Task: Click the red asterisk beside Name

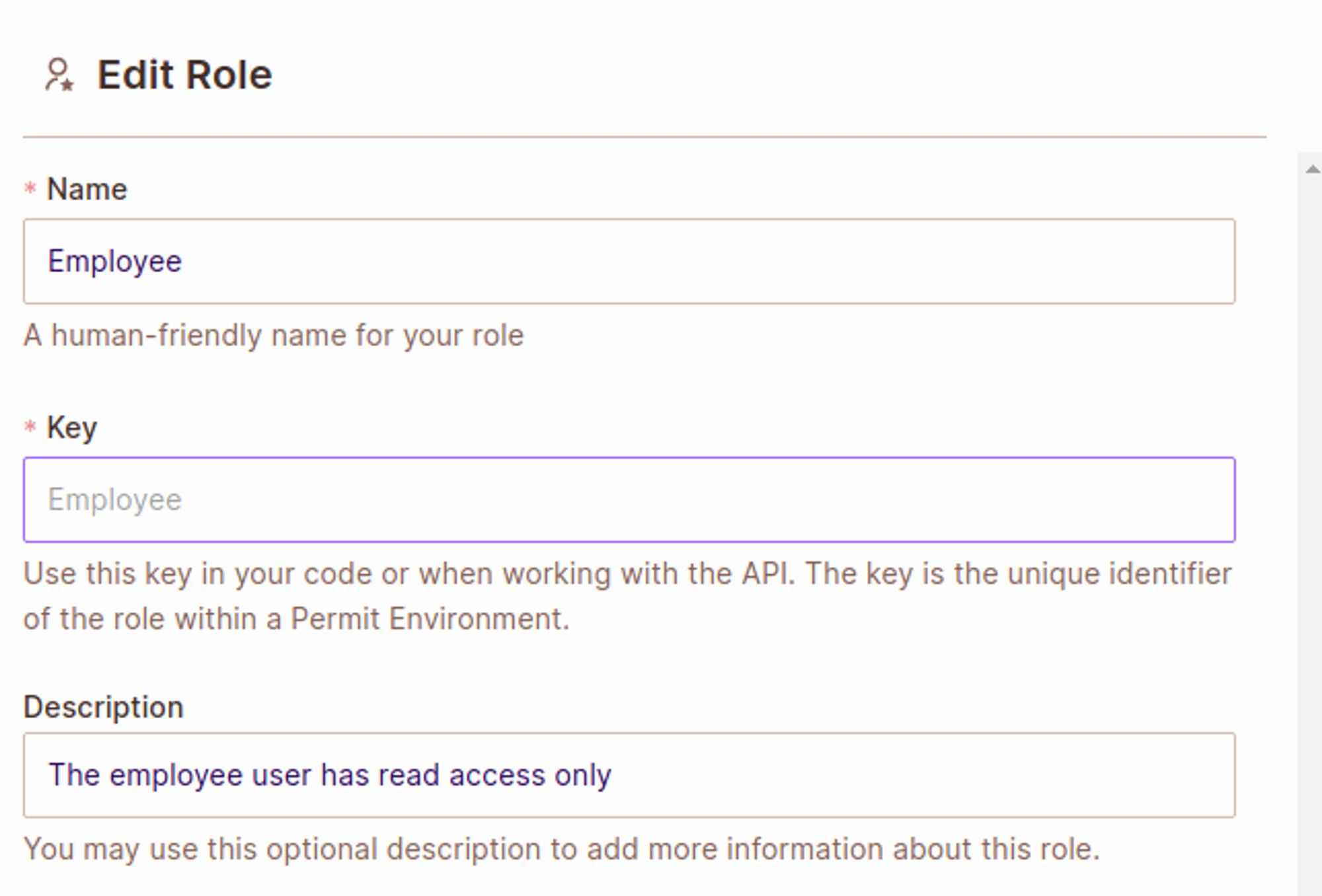Action: pos(30,188)
